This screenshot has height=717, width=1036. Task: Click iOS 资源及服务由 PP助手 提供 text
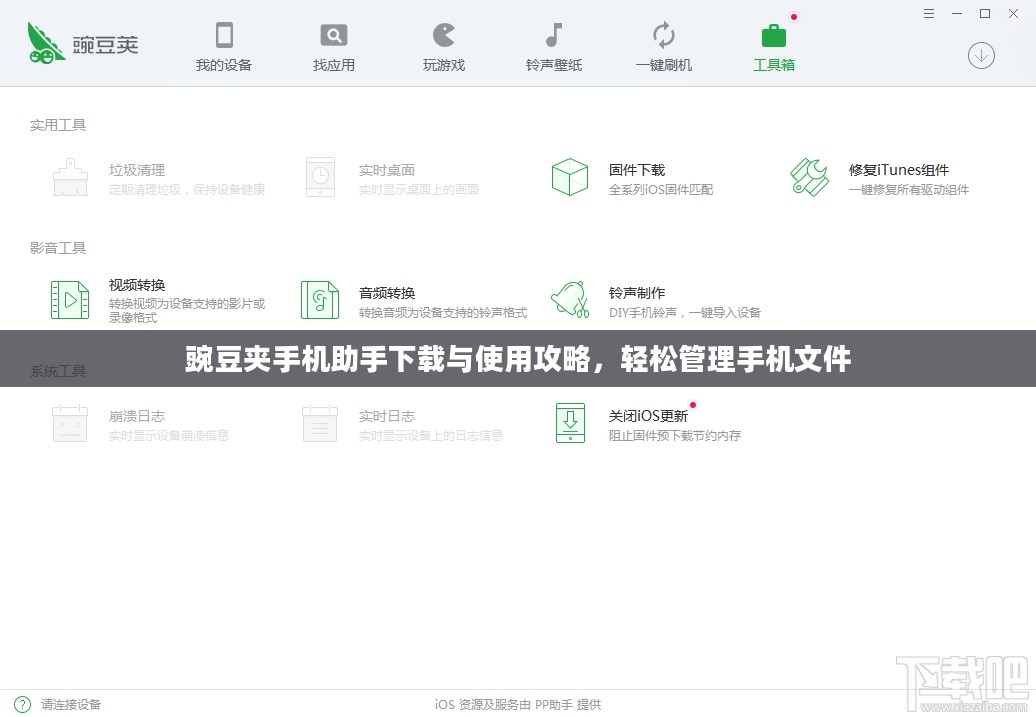click(518, 704)
